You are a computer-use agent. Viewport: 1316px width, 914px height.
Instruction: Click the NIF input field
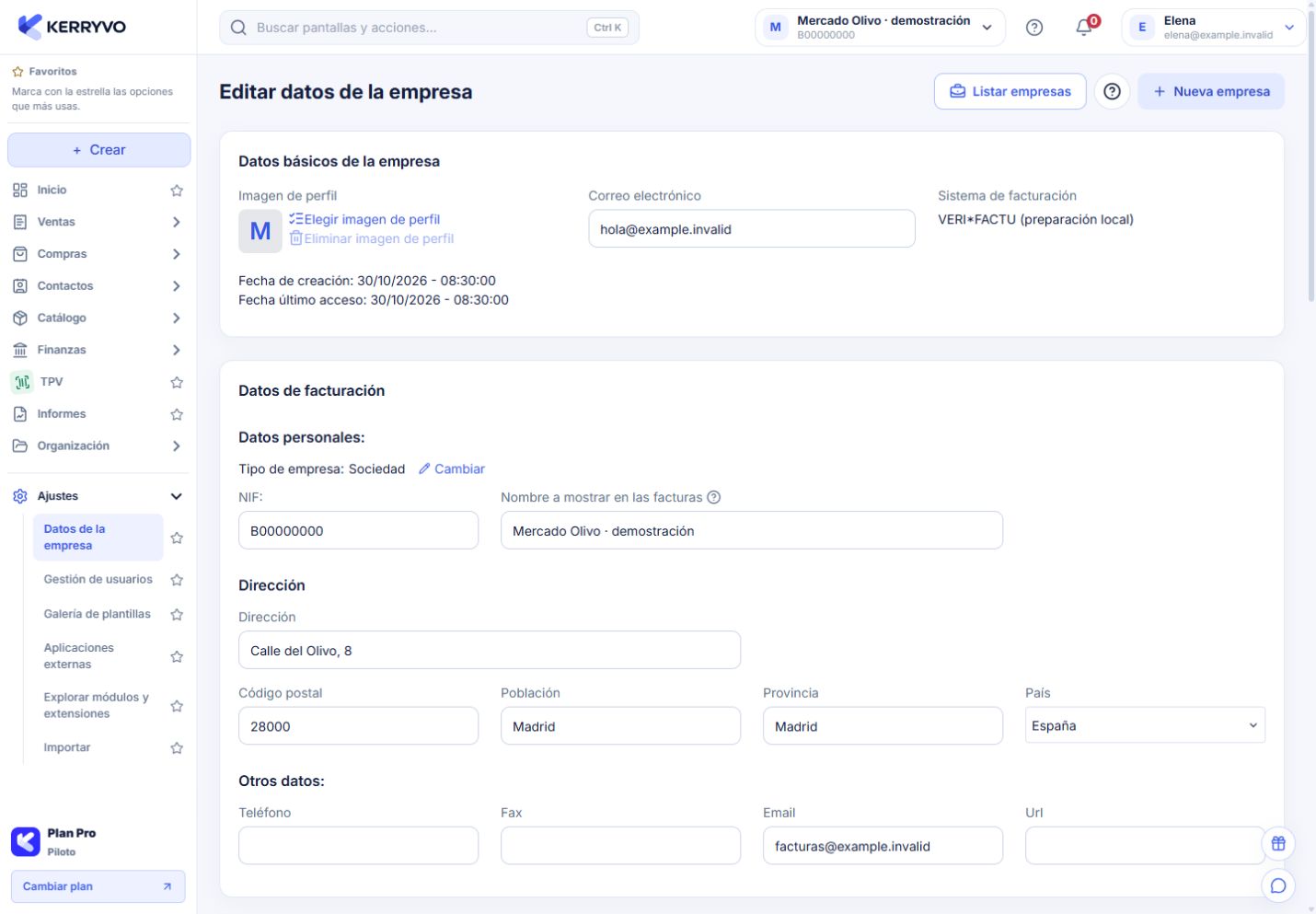click(x=358, y=531)
